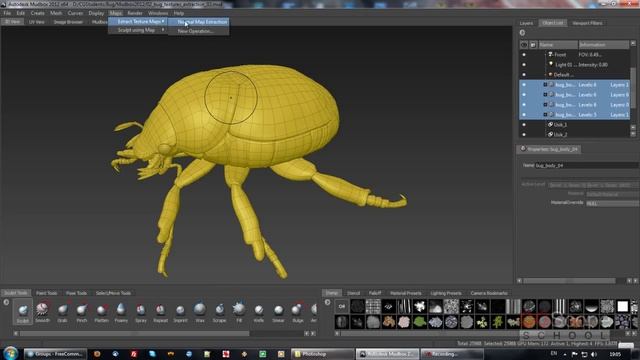The height and width of the screenshot is (360, 640).
Task: Open the MaterialOverride dropdown
Action: pos(613,203)
